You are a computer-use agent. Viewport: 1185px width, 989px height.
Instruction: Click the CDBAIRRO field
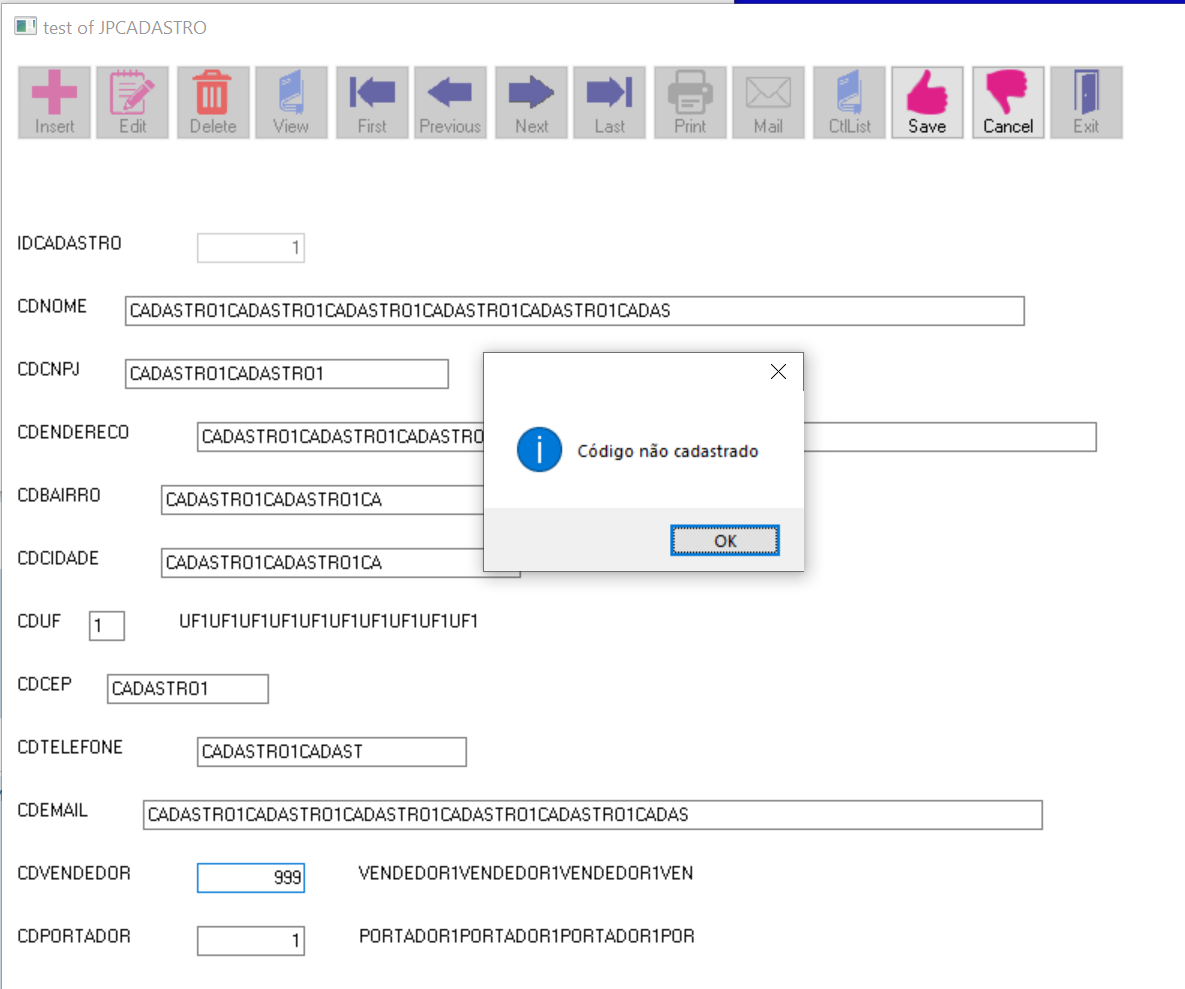[322, 500]
